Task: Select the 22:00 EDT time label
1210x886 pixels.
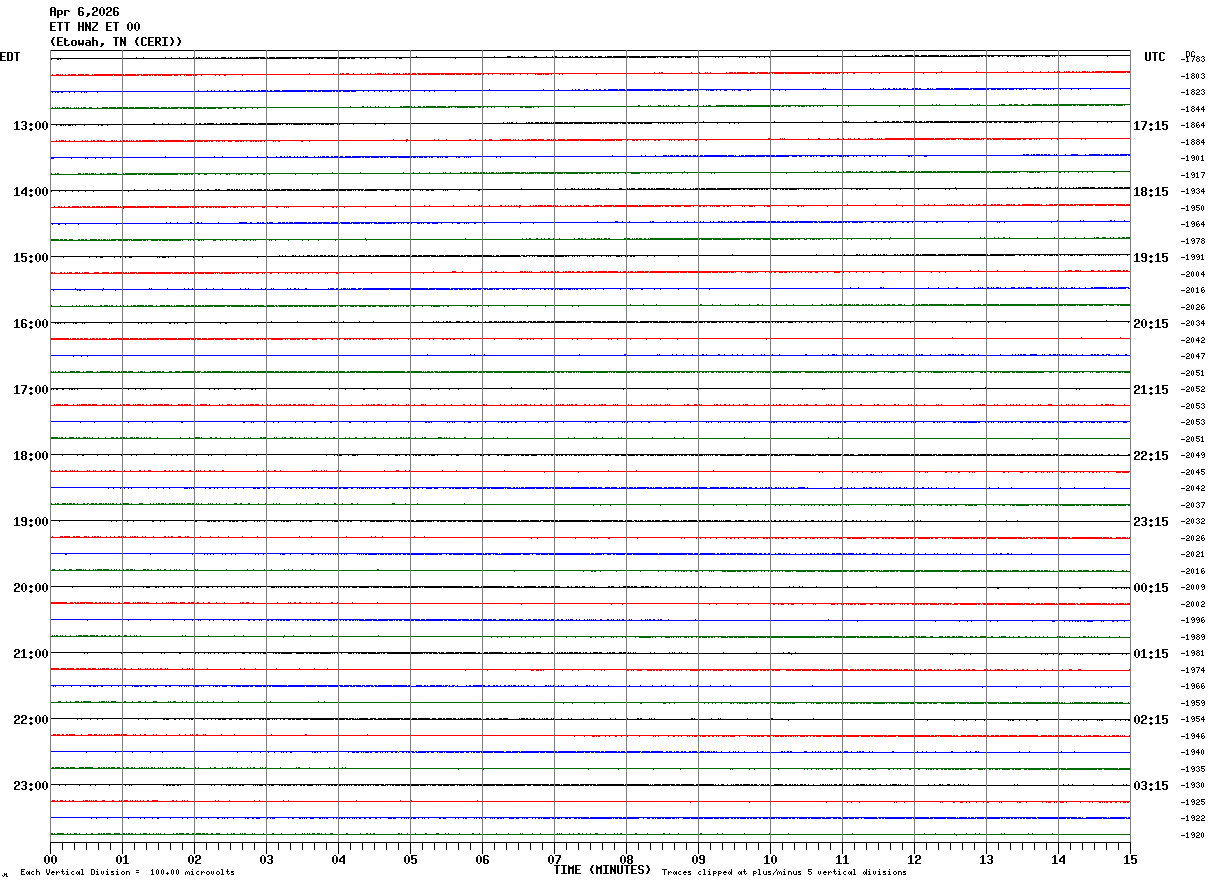Action: click(x=31, y=720)
